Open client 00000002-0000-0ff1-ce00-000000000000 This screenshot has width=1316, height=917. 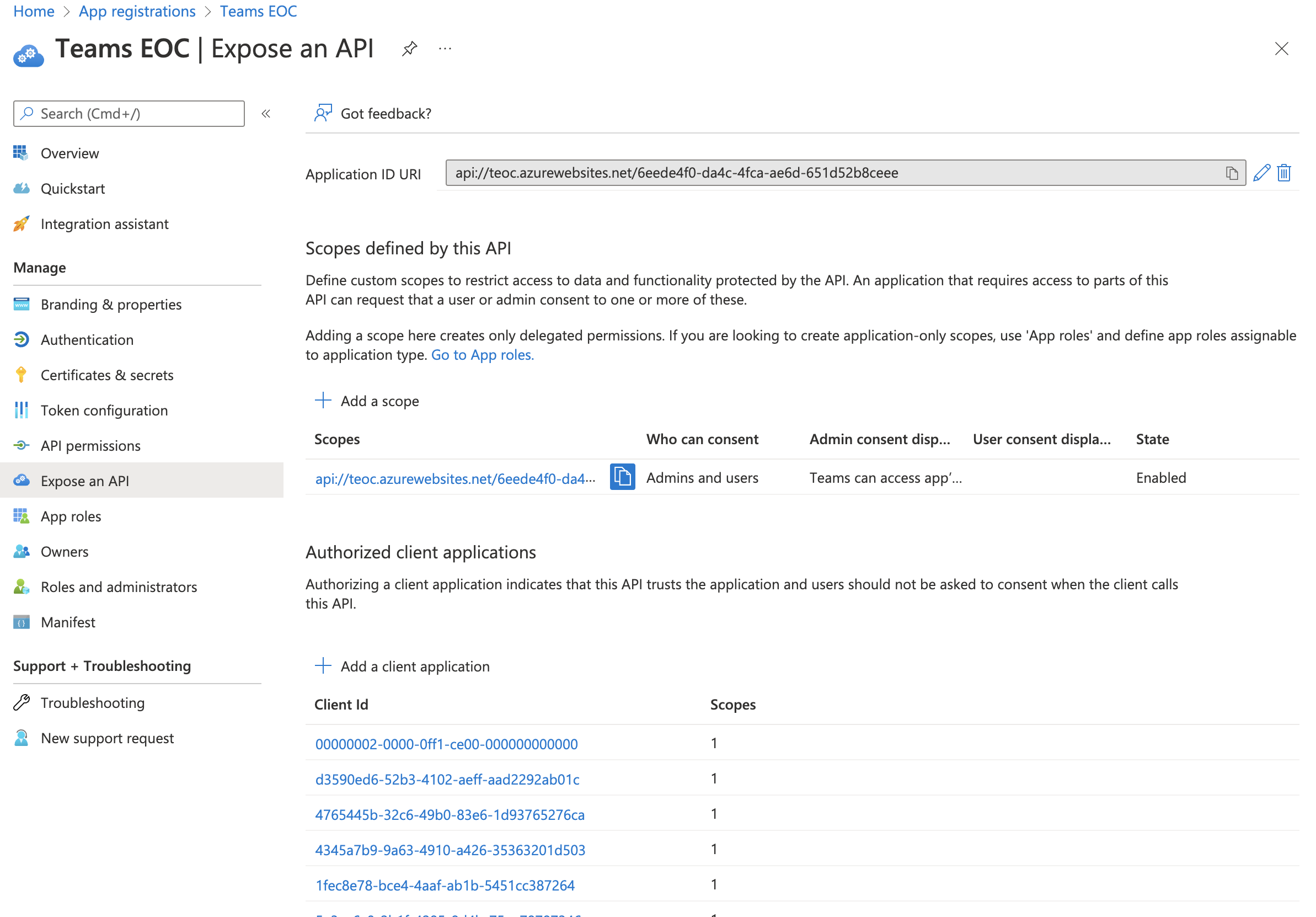pos(447,744)
